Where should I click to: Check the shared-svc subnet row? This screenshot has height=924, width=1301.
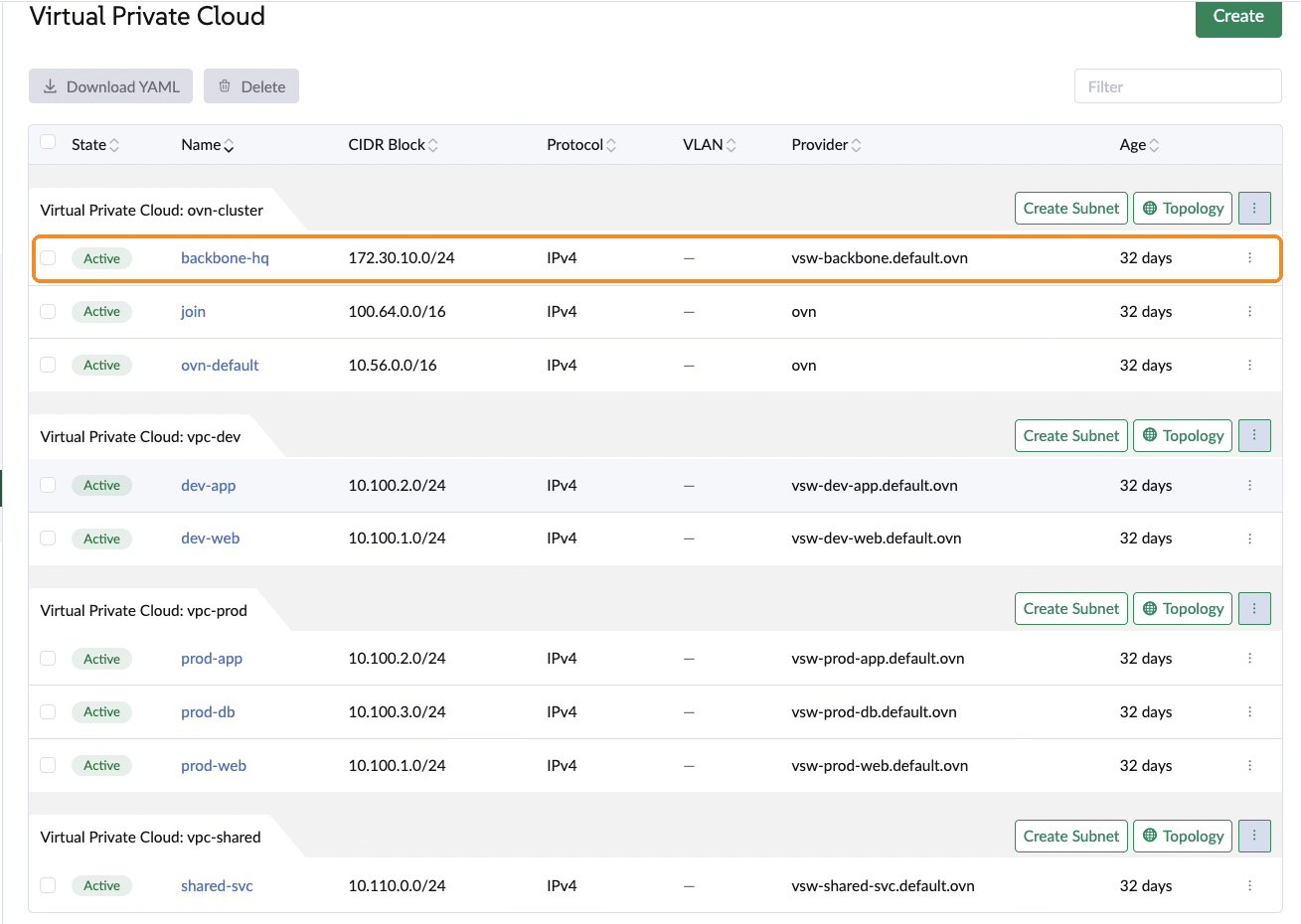pyautogui.click(x=48, y=885)
